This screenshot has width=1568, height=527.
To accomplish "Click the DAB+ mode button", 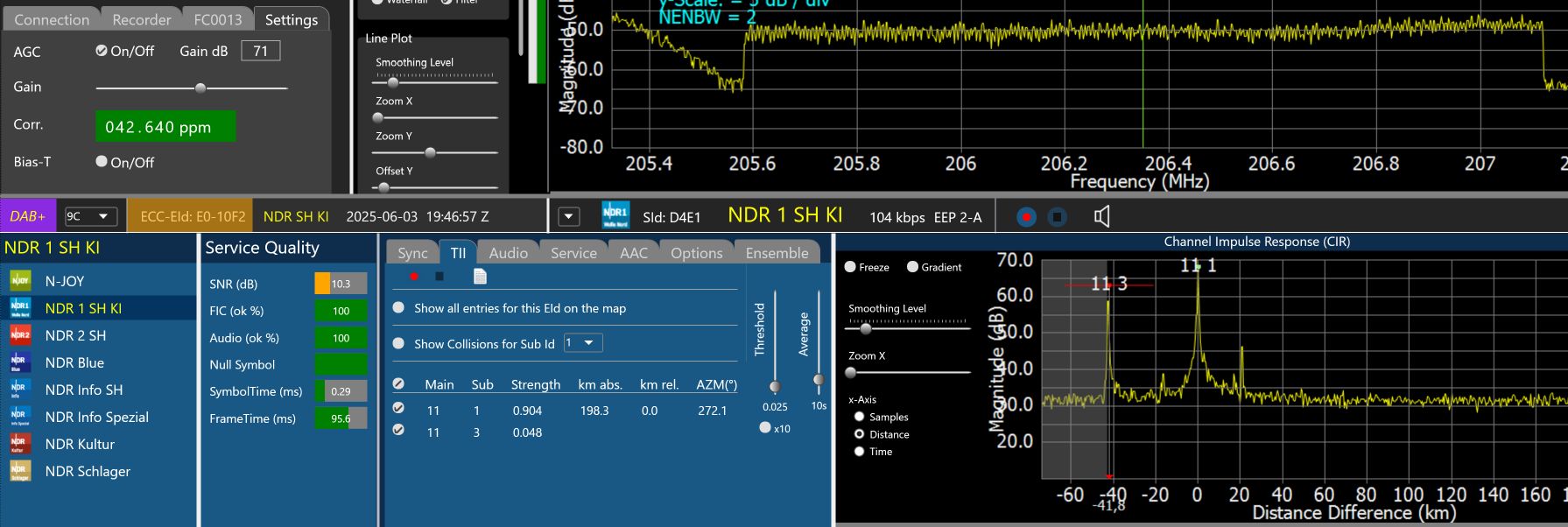I will pyautogui.click(x=28, y=216).
